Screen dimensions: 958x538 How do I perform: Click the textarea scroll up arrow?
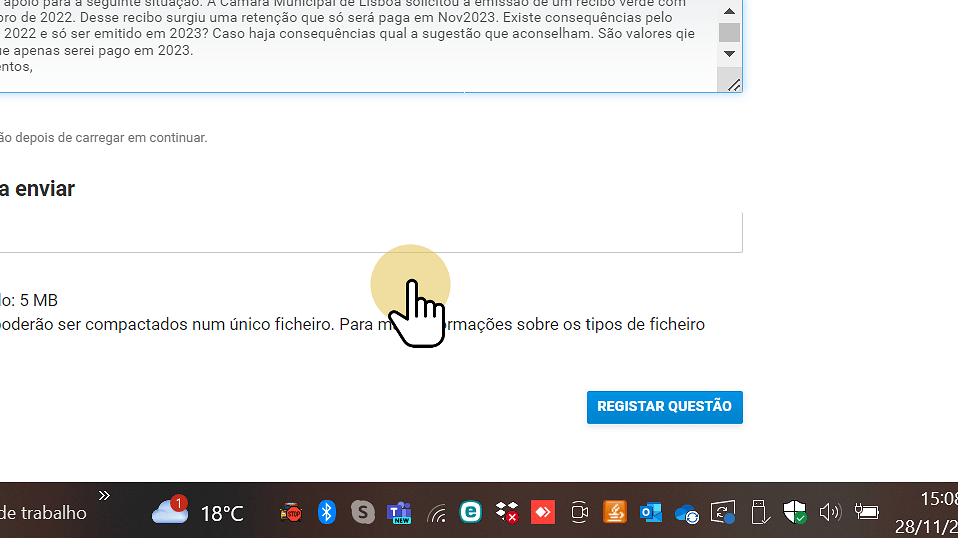(x=729, y=11)
